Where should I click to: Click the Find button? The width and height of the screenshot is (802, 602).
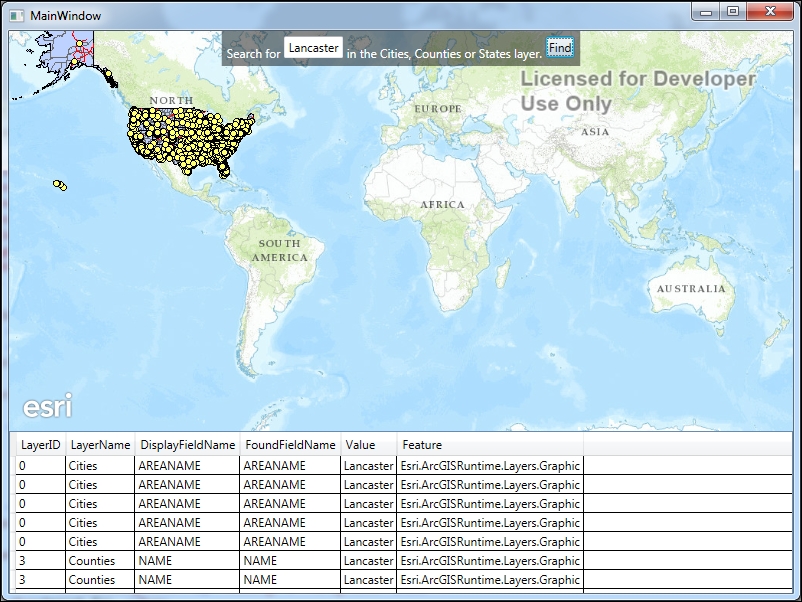560,48
